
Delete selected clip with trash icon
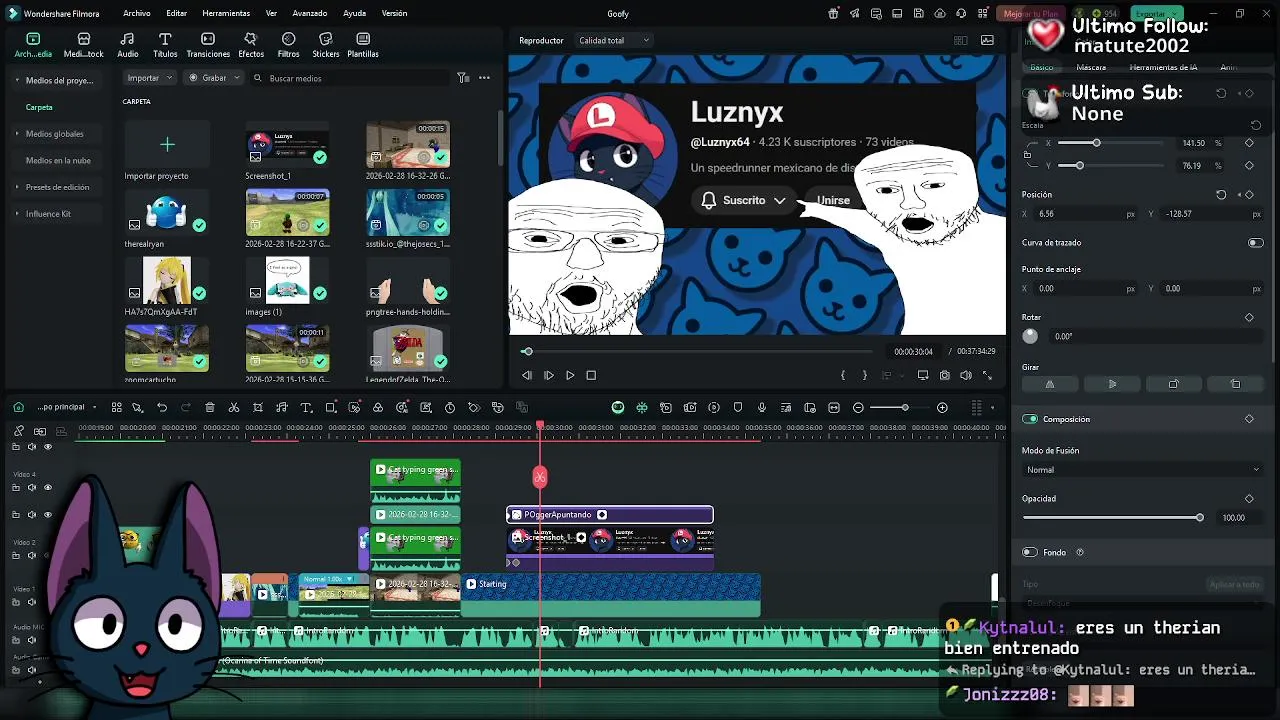tap(210, 407)
